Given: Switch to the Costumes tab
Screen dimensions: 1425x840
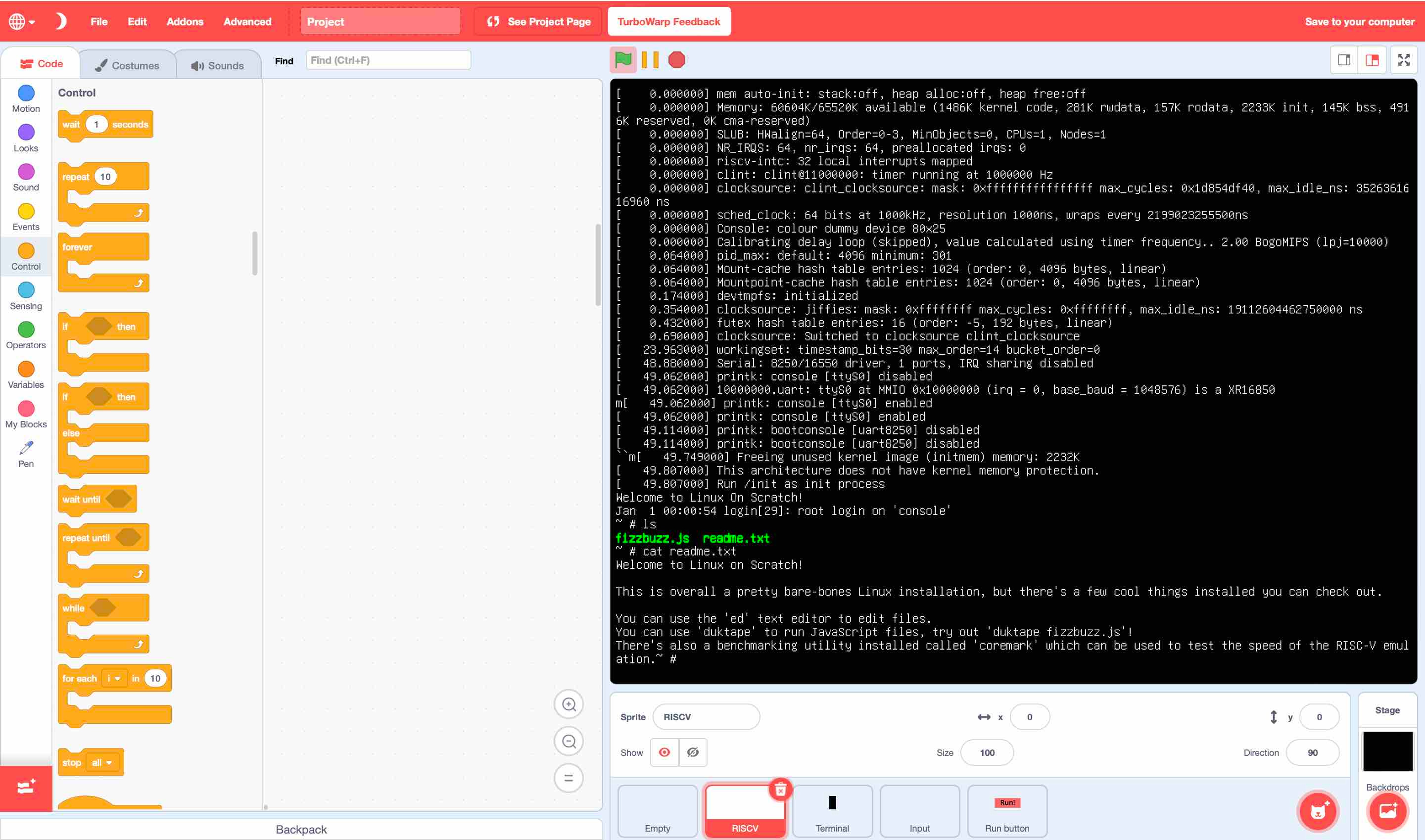Looking at the screenshot, I should (x=127, y=66).
